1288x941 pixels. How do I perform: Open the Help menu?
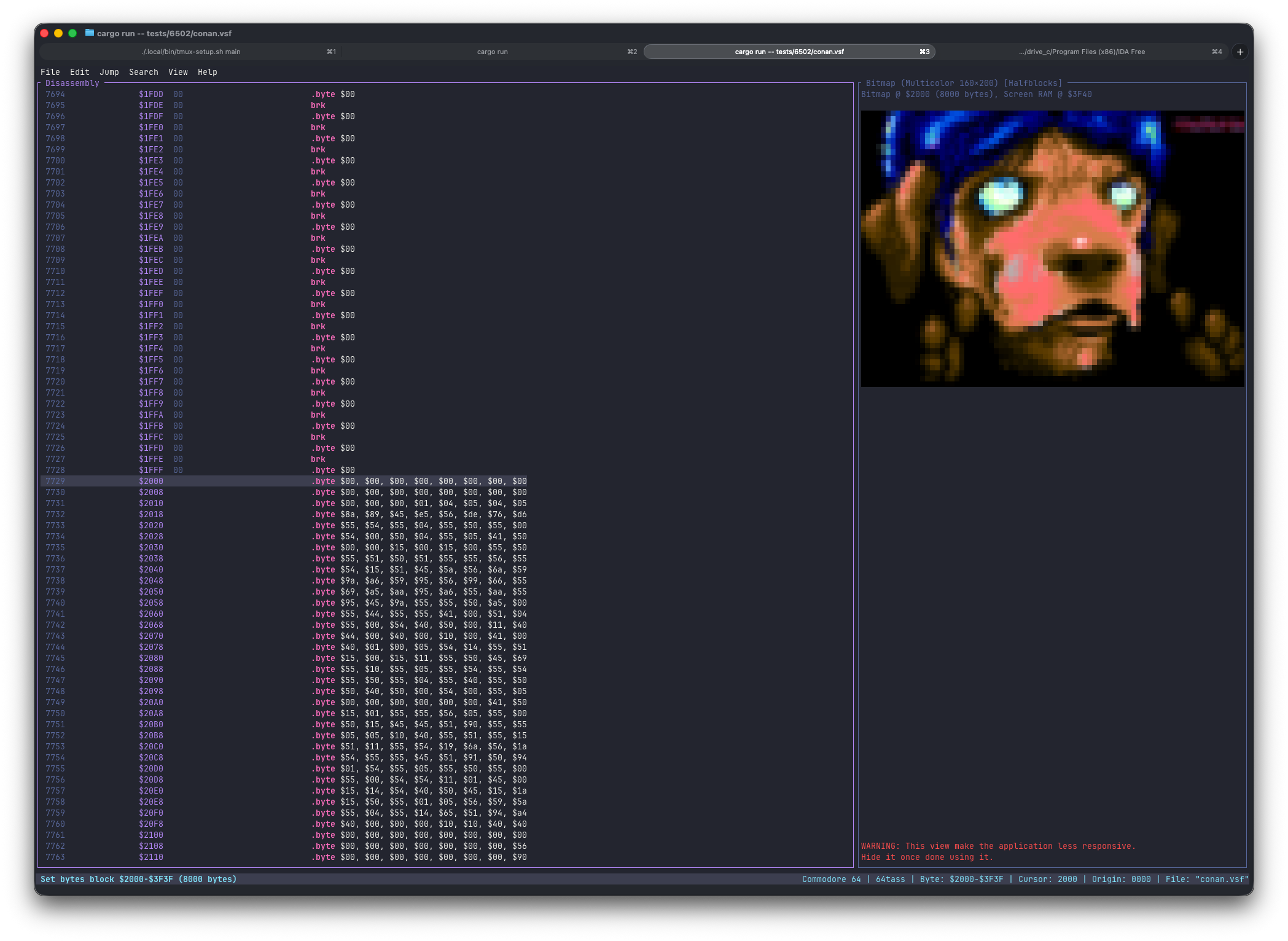coord(208,72)
